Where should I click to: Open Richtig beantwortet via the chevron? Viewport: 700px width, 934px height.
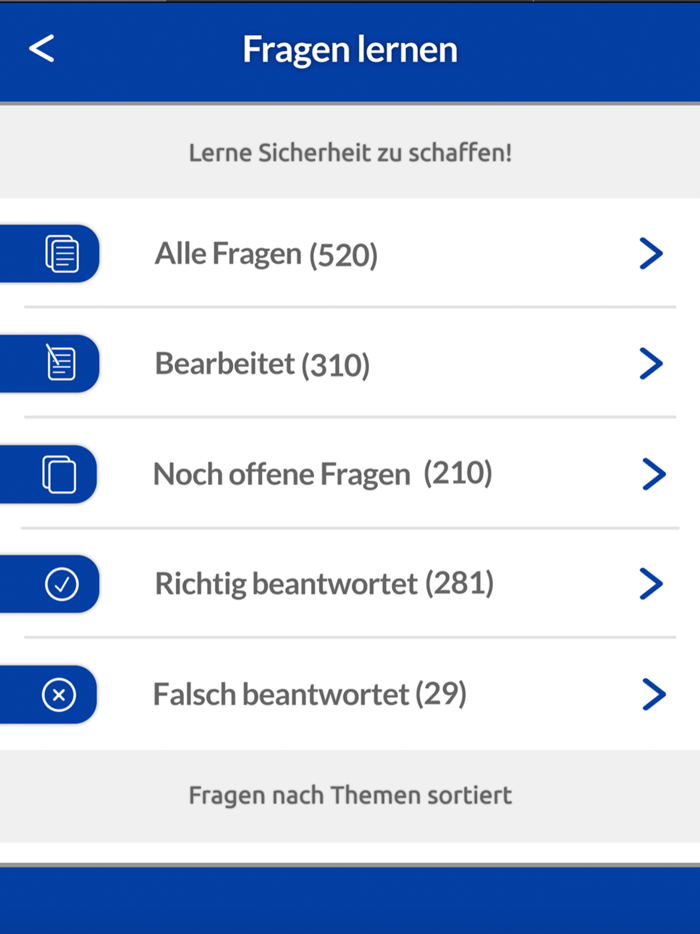tap(652, 584)
